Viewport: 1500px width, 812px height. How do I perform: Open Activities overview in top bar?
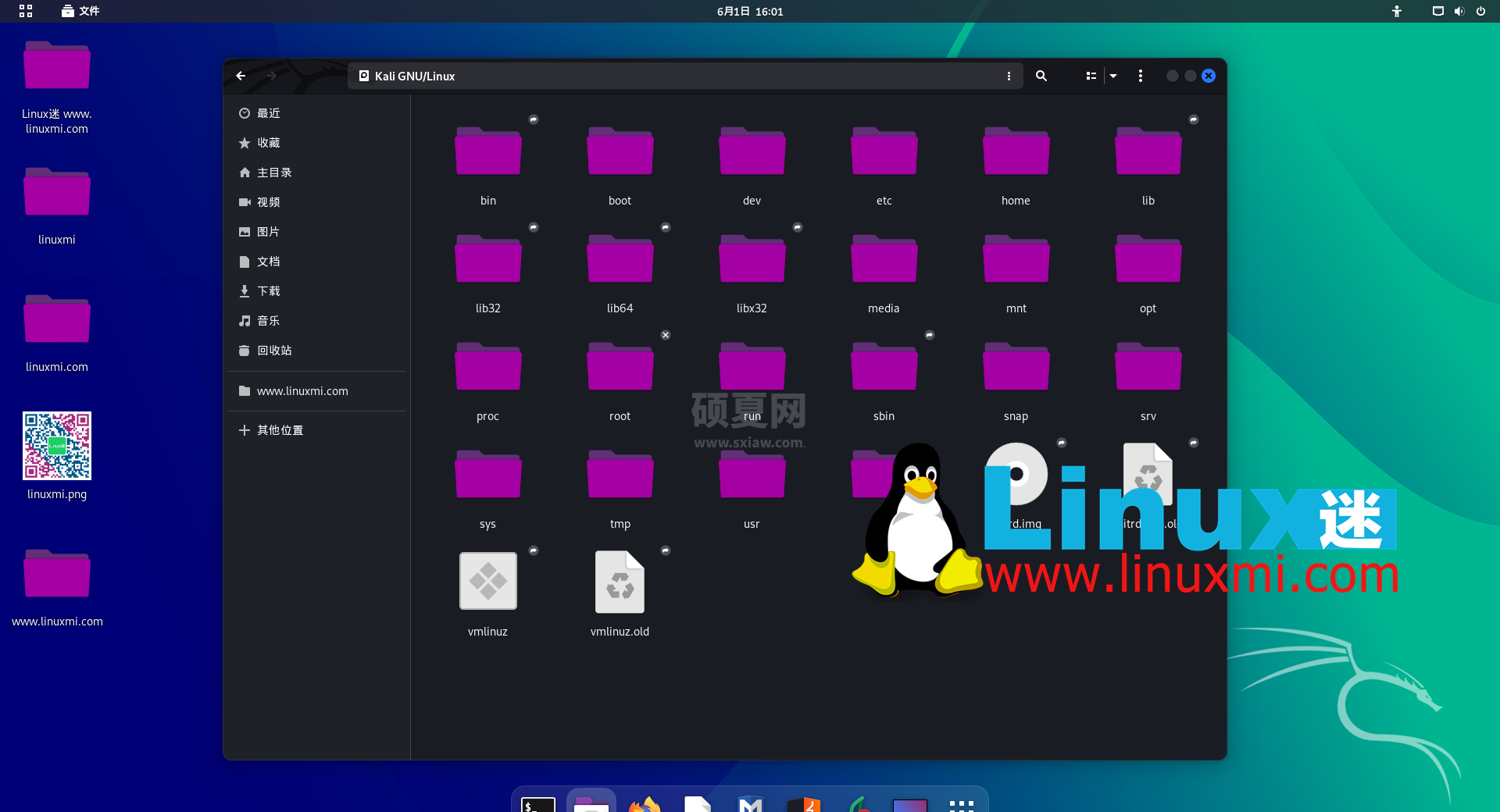click(26, 11)
